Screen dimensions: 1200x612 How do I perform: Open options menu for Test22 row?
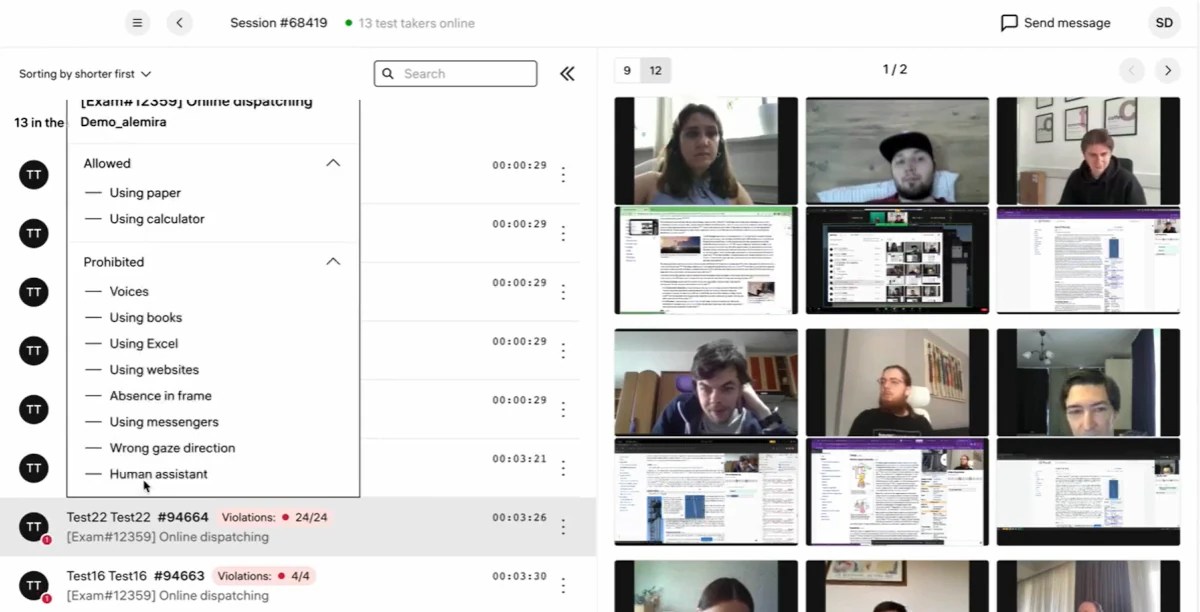pos(563,526)
